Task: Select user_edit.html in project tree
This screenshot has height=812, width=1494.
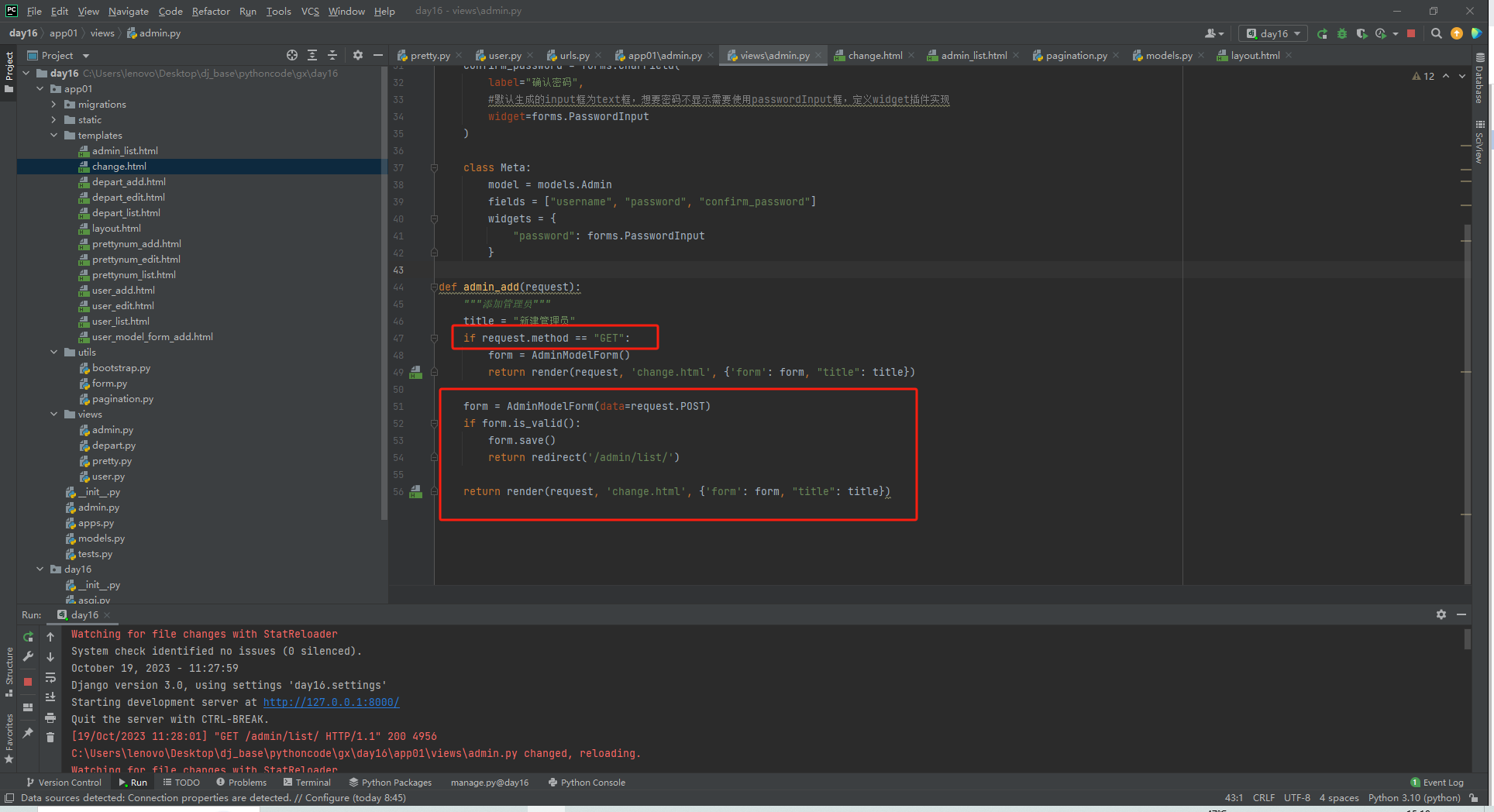Action: (x=122, y=306)
